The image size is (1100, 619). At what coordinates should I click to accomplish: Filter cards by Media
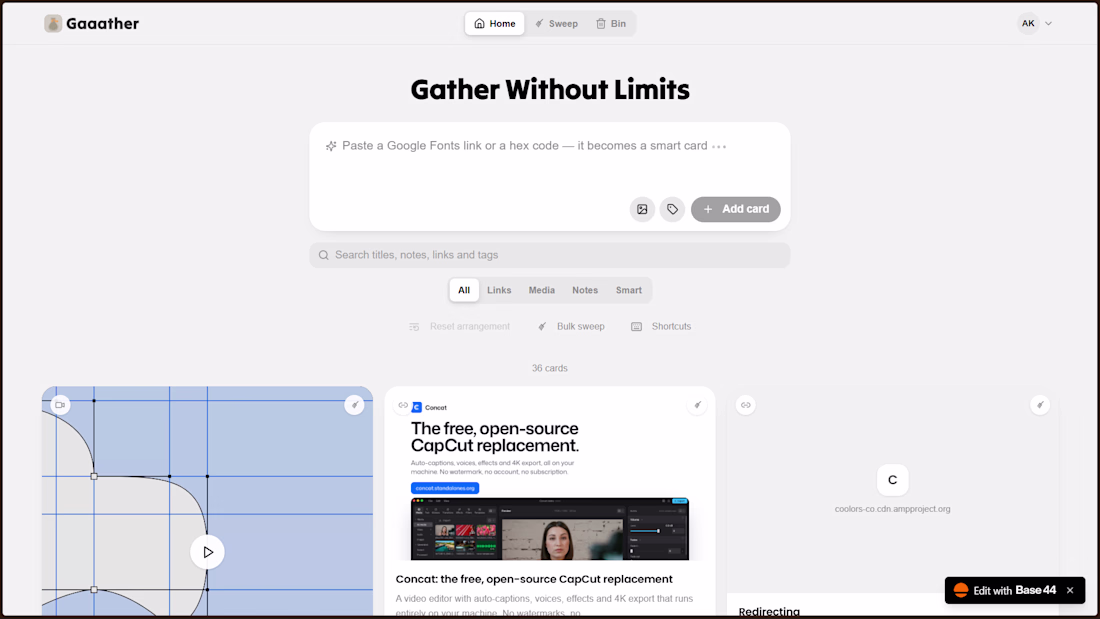[542, 290]
